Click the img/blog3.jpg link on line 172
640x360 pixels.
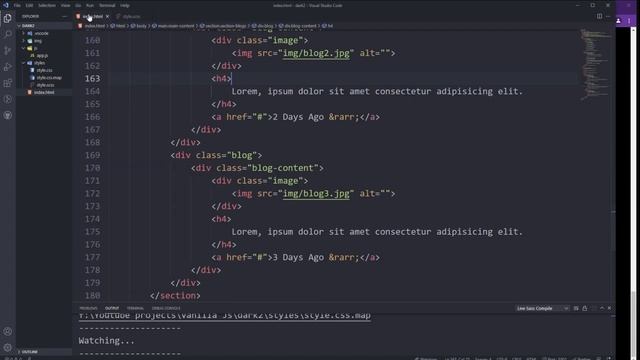pyautogui.click(x=316, y=193)
